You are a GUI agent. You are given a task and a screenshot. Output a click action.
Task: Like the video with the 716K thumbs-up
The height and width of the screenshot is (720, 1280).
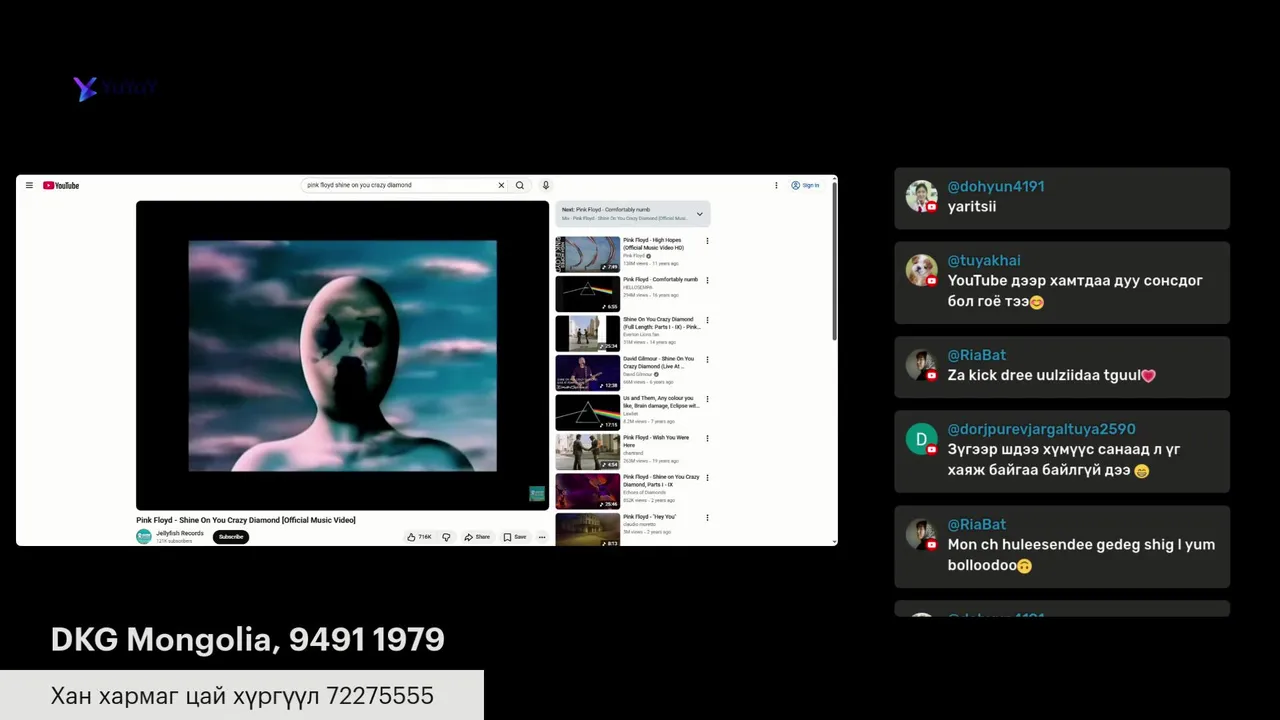click(419, 537)
